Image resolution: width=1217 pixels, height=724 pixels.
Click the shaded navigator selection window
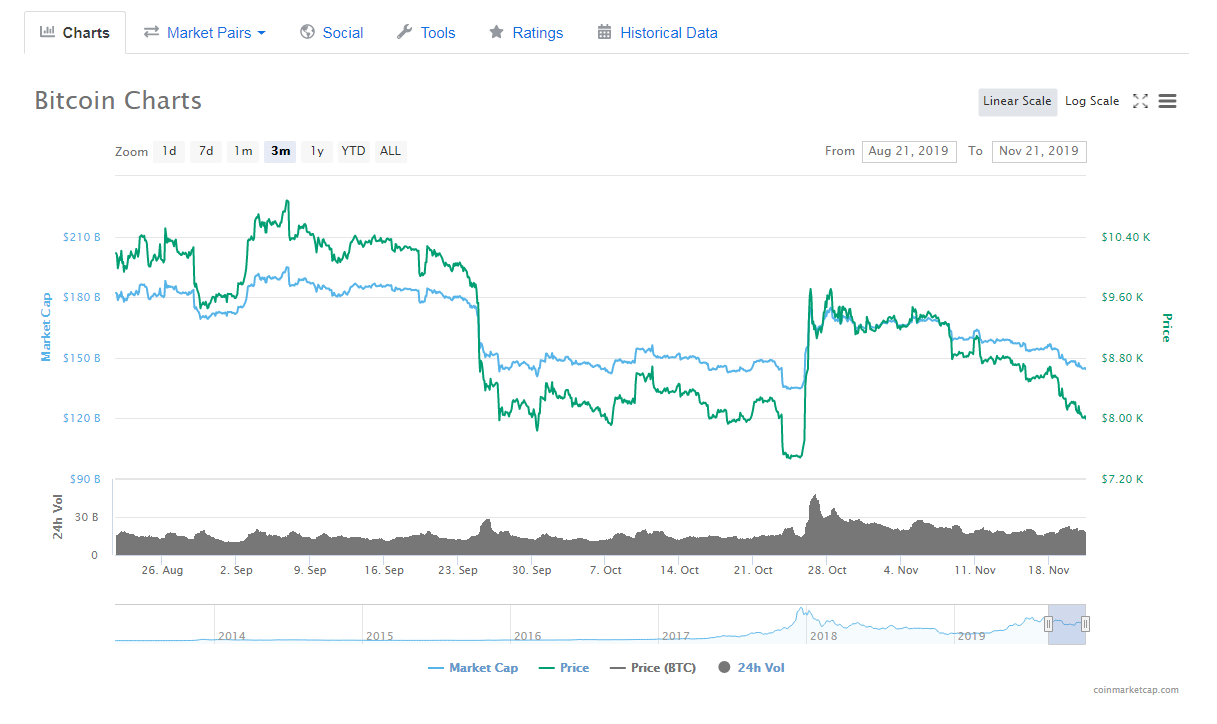click(1066, 624)
